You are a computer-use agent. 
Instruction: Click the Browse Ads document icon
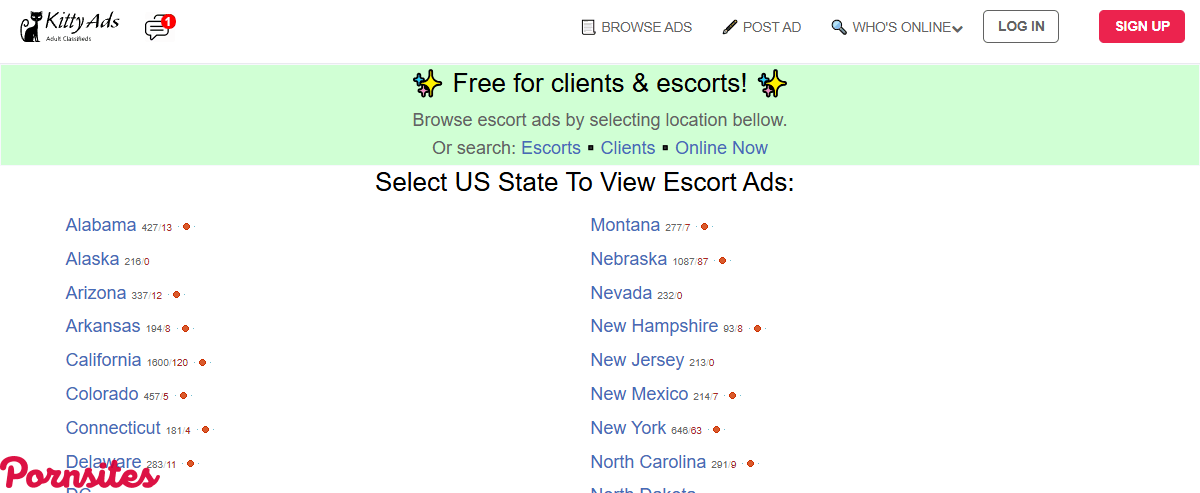[x=588, y=27]
